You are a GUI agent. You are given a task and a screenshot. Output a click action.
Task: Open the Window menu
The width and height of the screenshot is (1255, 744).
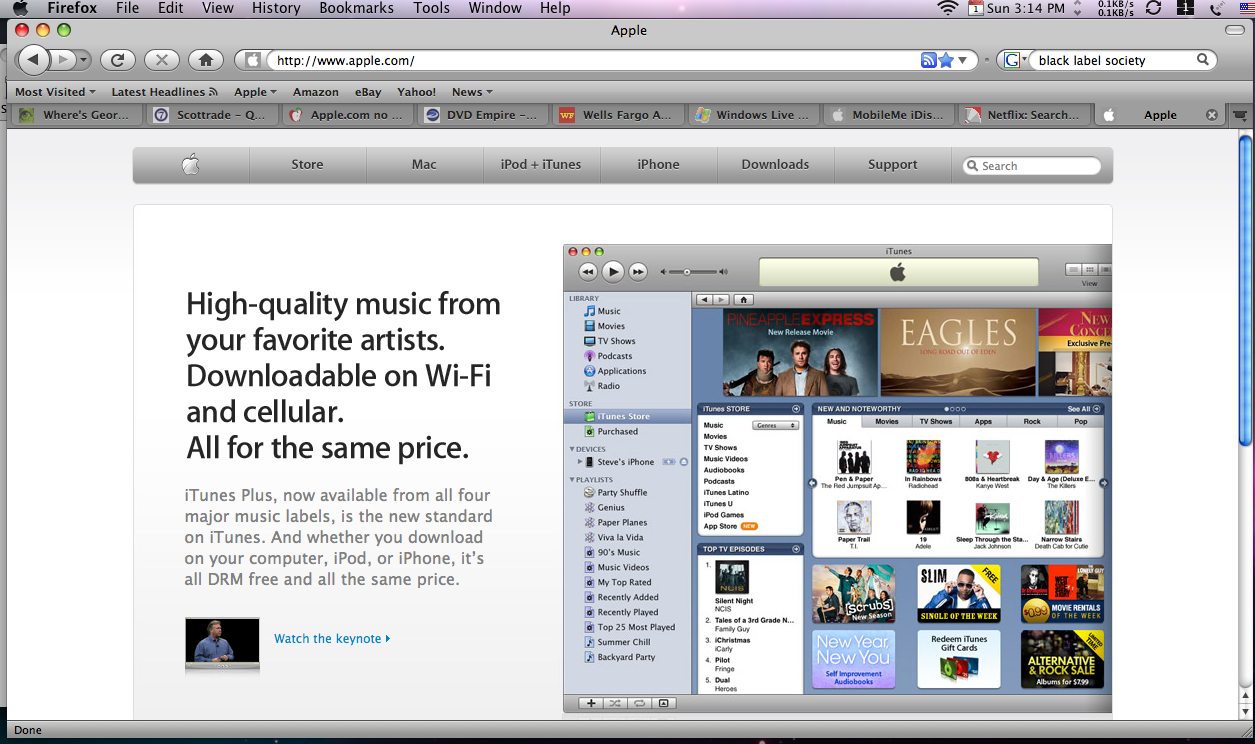(x=495, y=8)
